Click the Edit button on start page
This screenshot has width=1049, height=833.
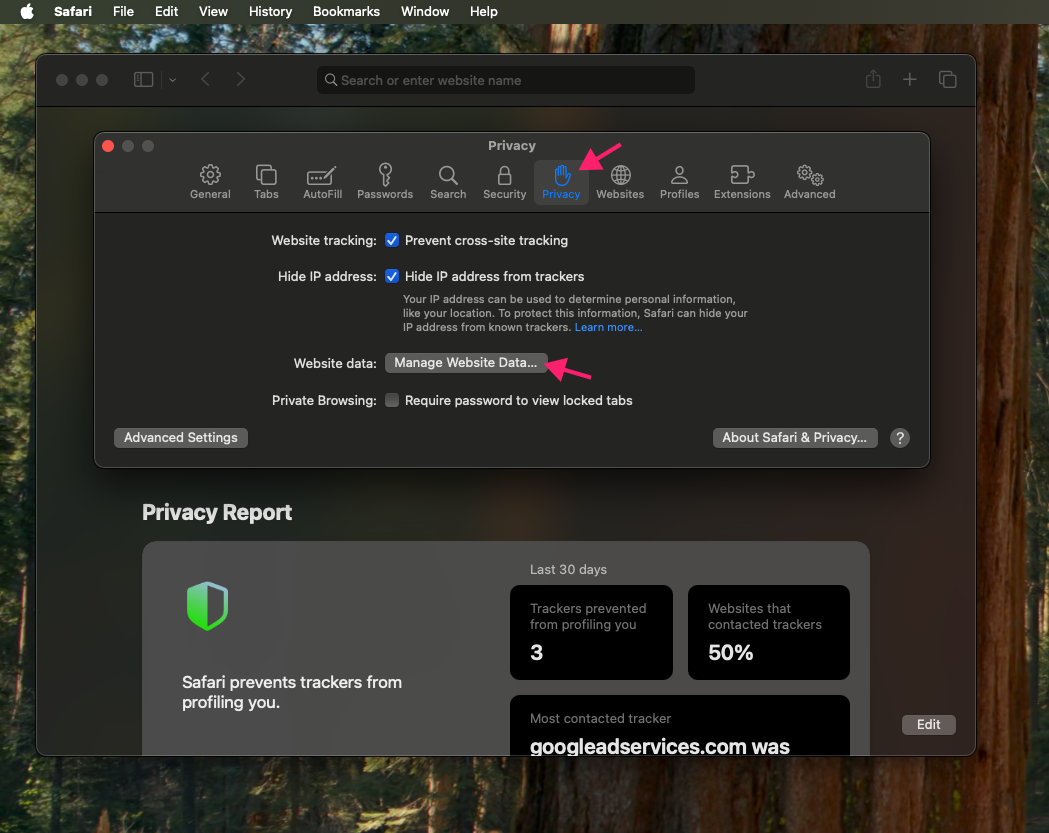pos(928,725)
